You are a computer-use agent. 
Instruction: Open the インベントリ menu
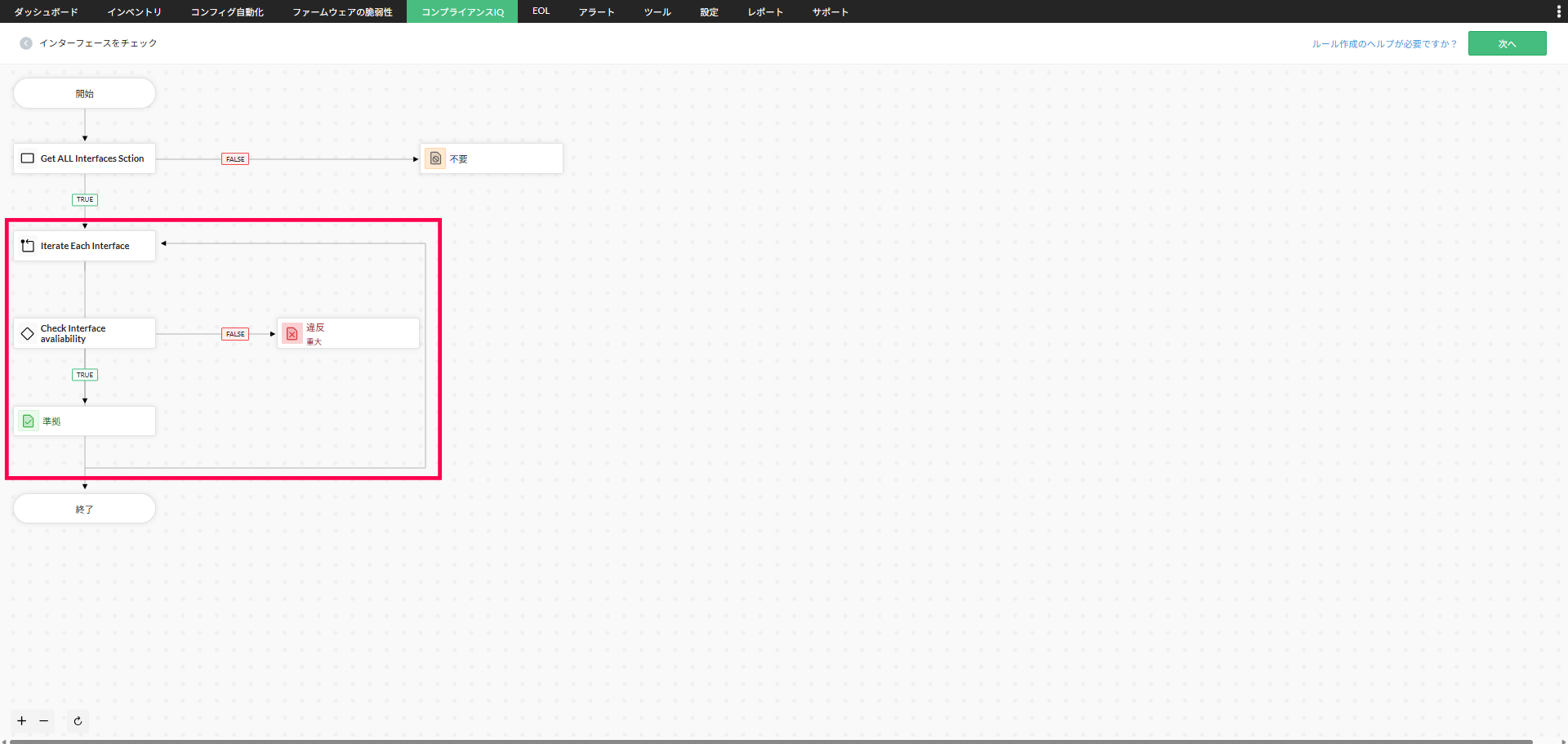(135, 11)
